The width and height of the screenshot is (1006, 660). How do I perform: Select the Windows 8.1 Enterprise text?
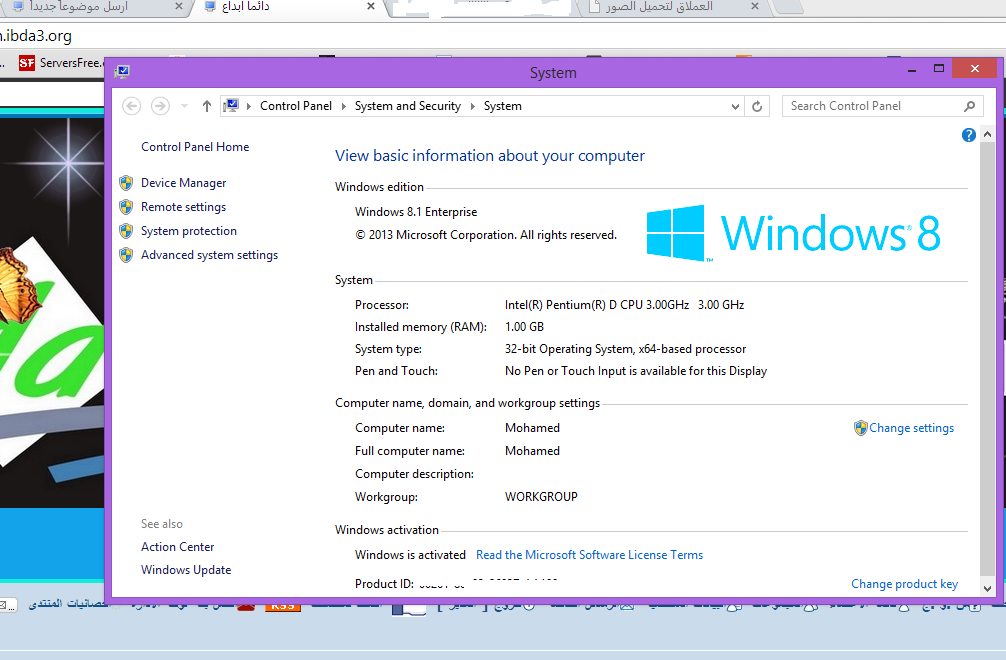(x=416, y=212)
